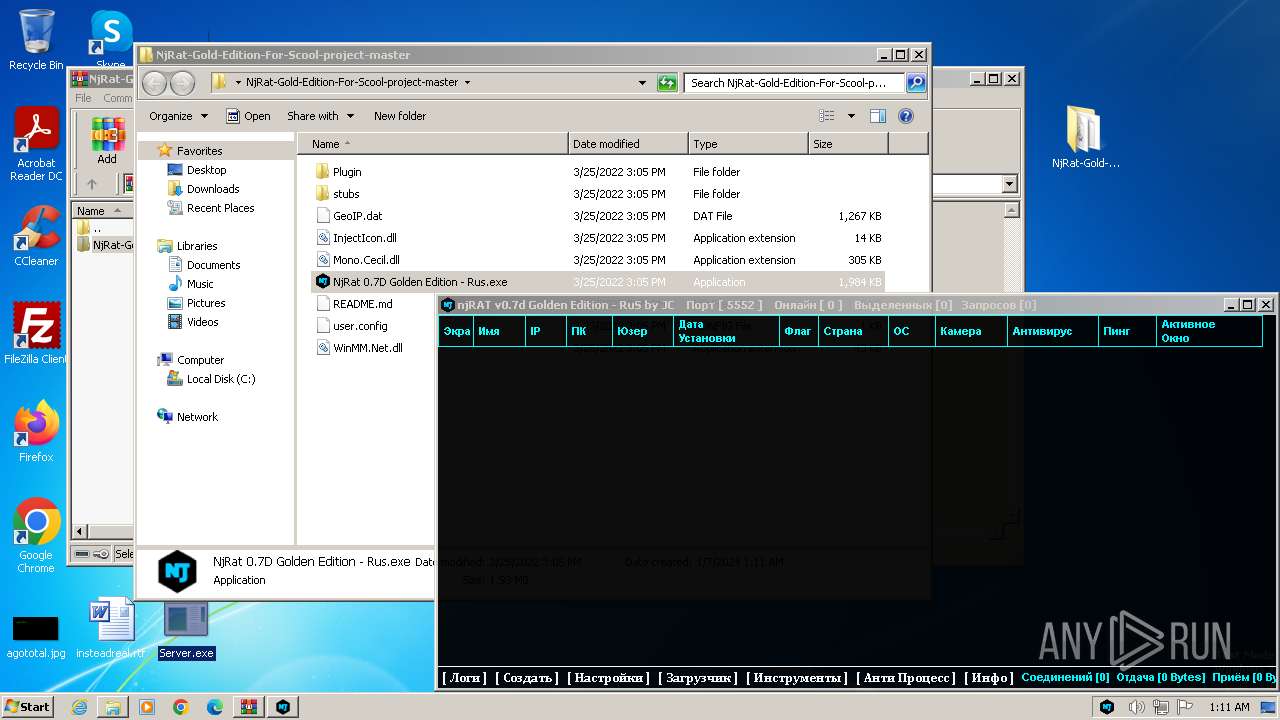Select the InjectIcon.dll file
1280x720 pixels.
365,238
